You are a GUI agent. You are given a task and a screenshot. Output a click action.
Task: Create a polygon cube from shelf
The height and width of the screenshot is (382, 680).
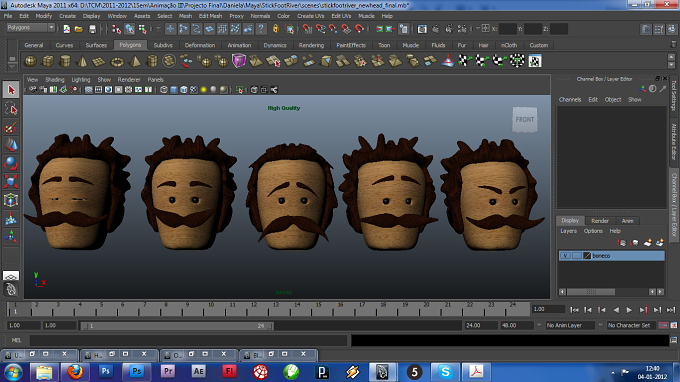[48, 61]
